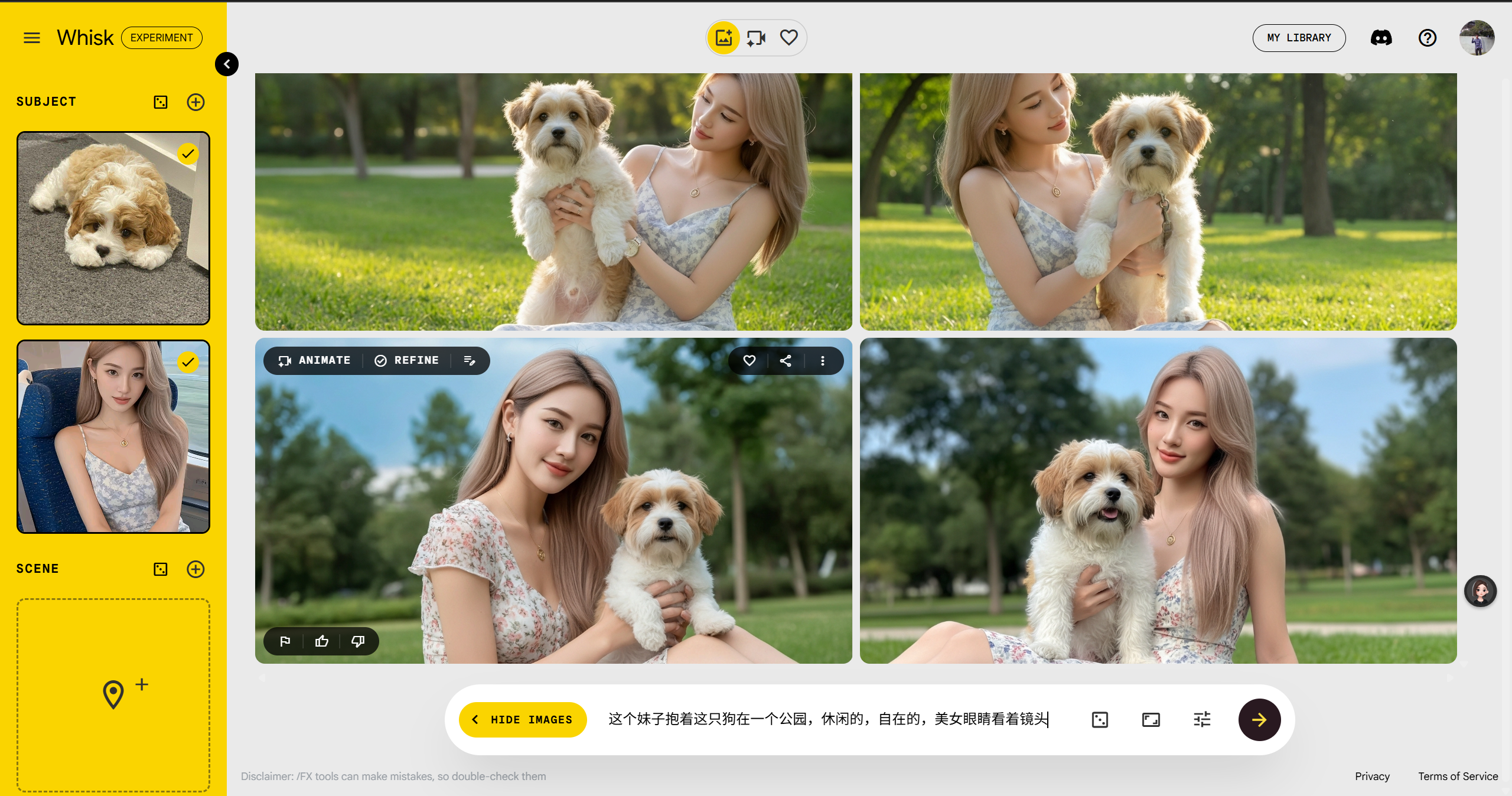Flag the hovered image with flag icon
Screen dimensions: 1512x796
pos(285,641)
